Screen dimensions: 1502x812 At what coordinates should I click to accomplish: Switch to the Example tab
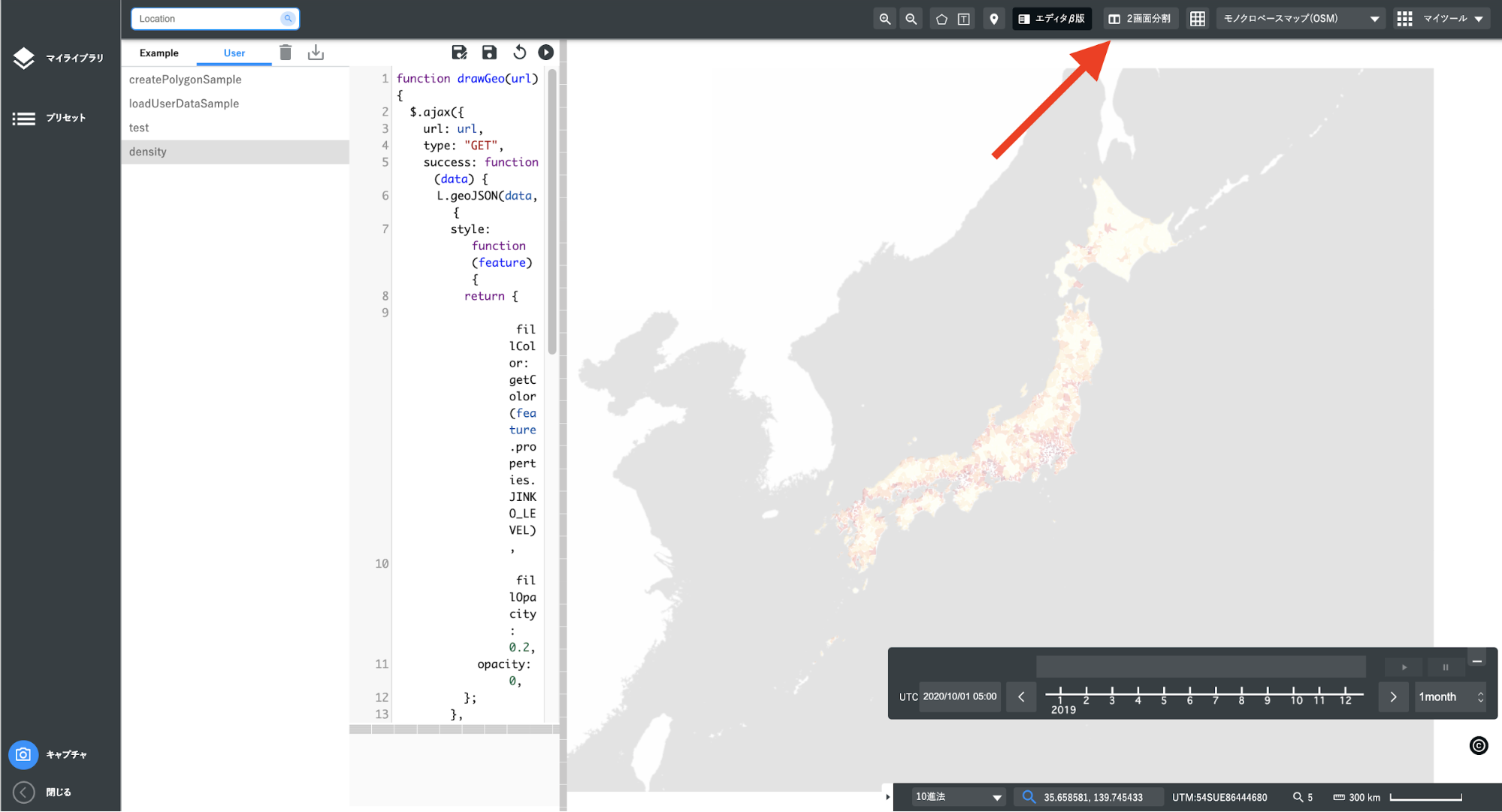tap(159, 53)
